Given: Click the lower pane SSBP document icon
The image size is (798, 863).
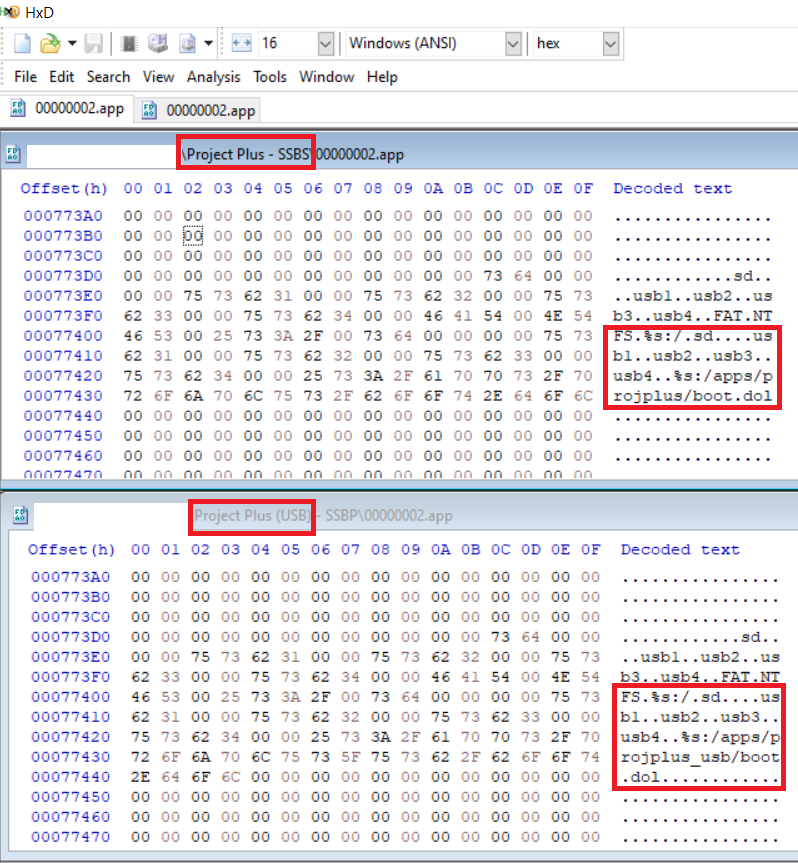Looking at the screenshot, I should point(20,515).
